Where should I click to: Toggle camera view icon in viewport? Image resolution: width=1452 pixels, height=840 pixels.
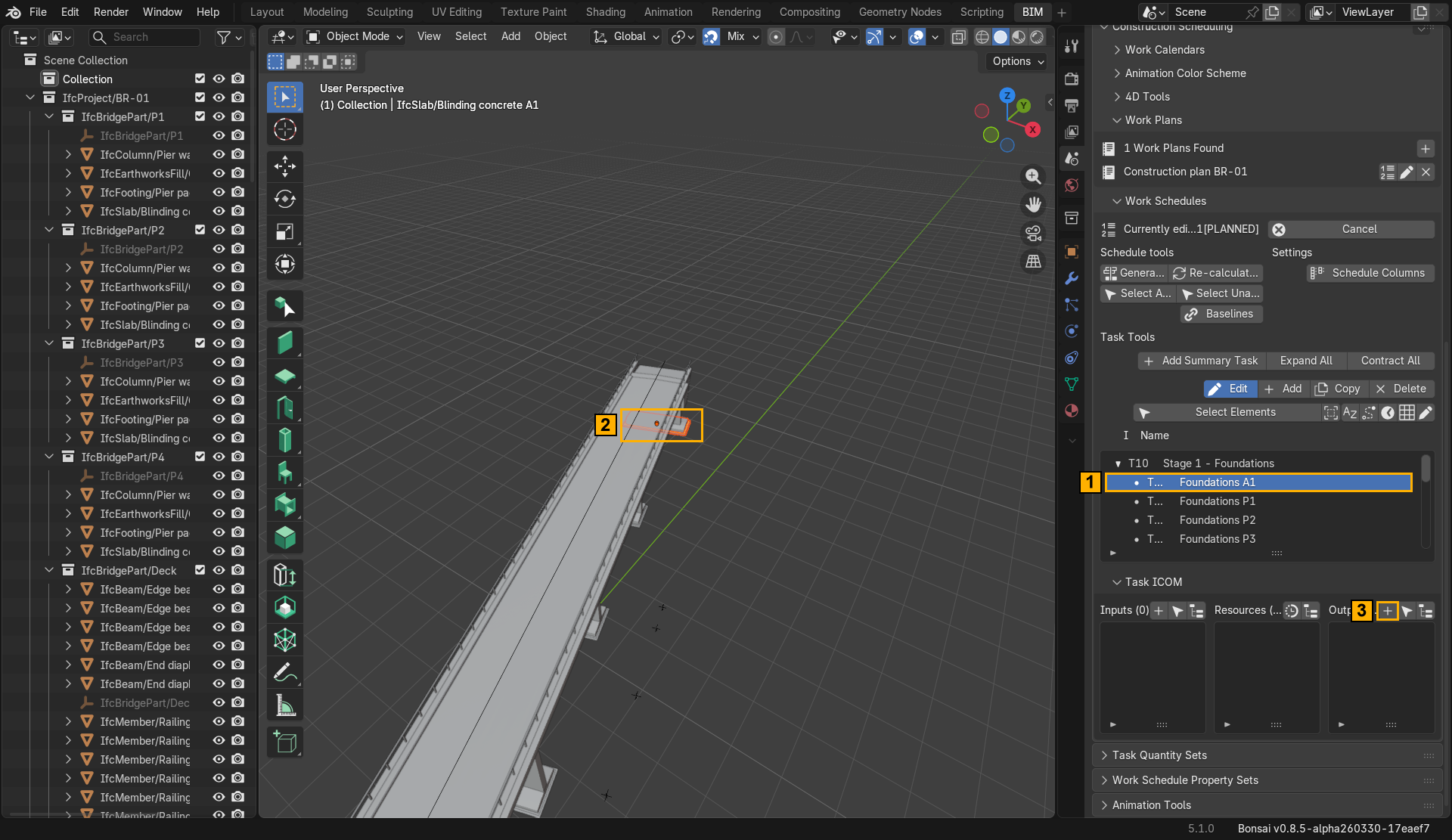(x=1033, y=233)
